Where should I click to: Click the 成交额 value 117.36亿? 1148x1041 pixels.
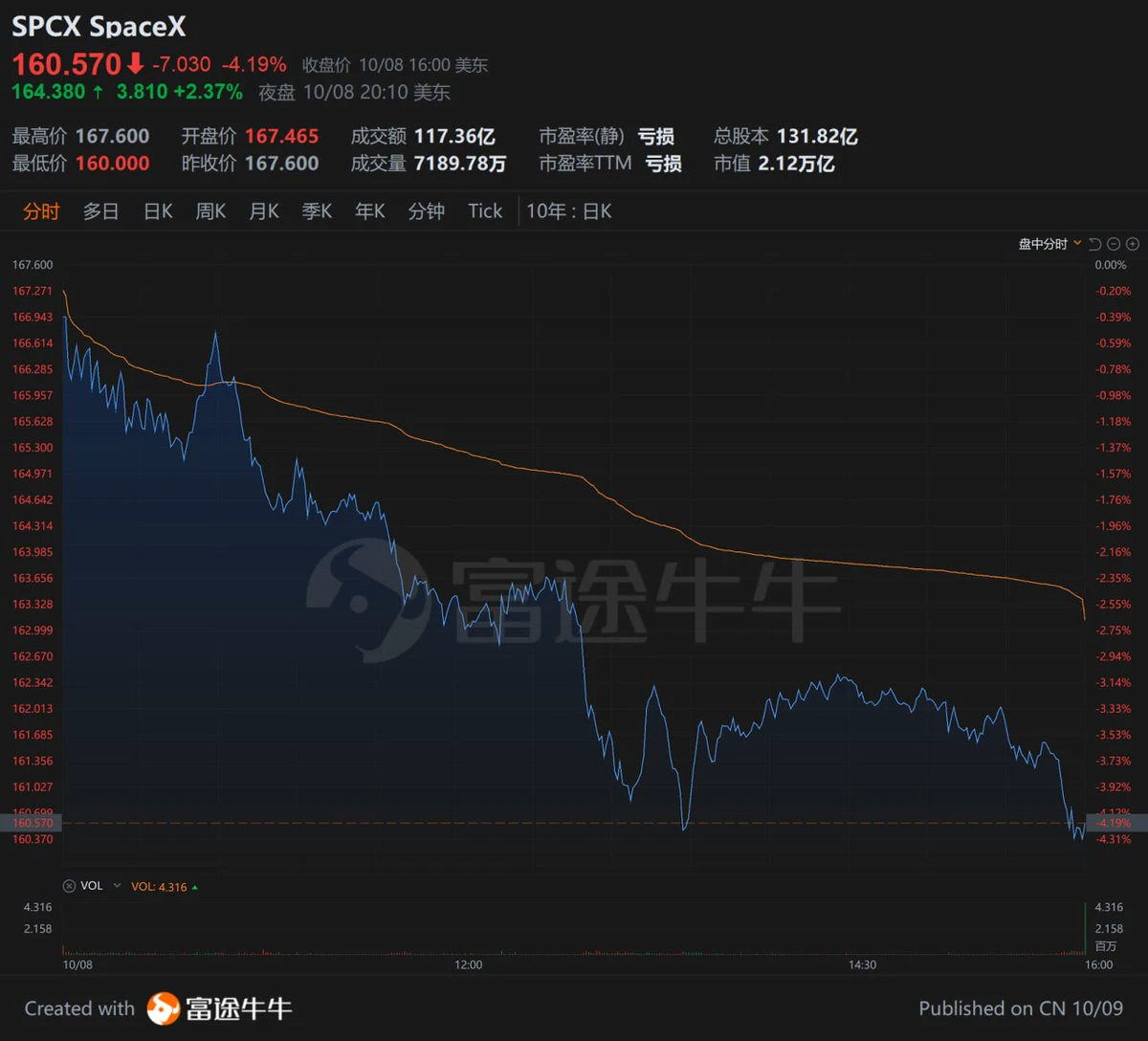[x=454, y=136]
